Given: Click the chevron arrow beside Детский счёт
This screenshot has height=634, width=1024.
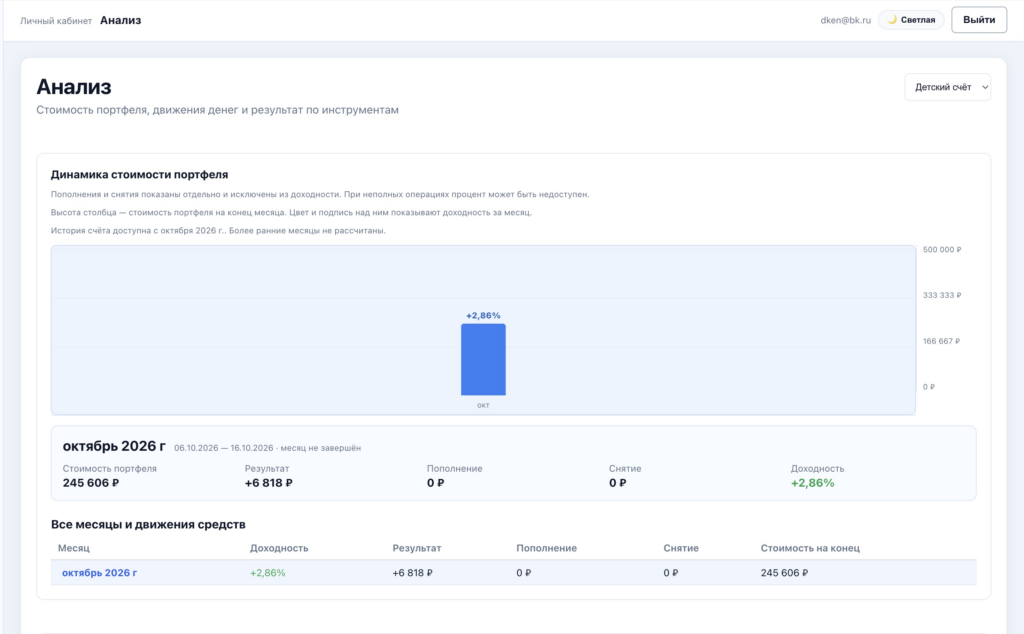Looking at the screenshot, I should (985, 87).
